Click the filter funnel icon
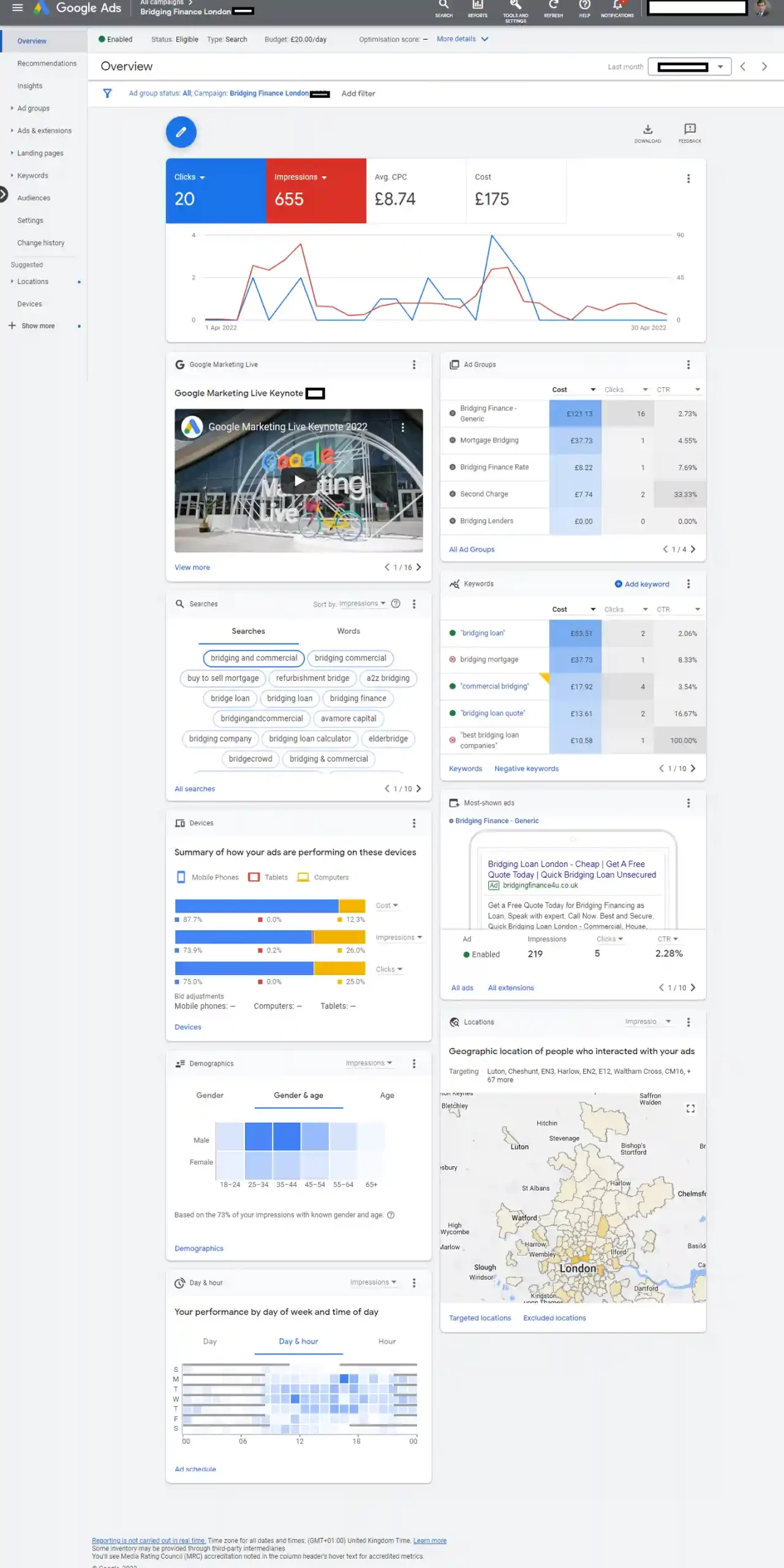This screenshot has height=1568, width=784. [107, 93]
